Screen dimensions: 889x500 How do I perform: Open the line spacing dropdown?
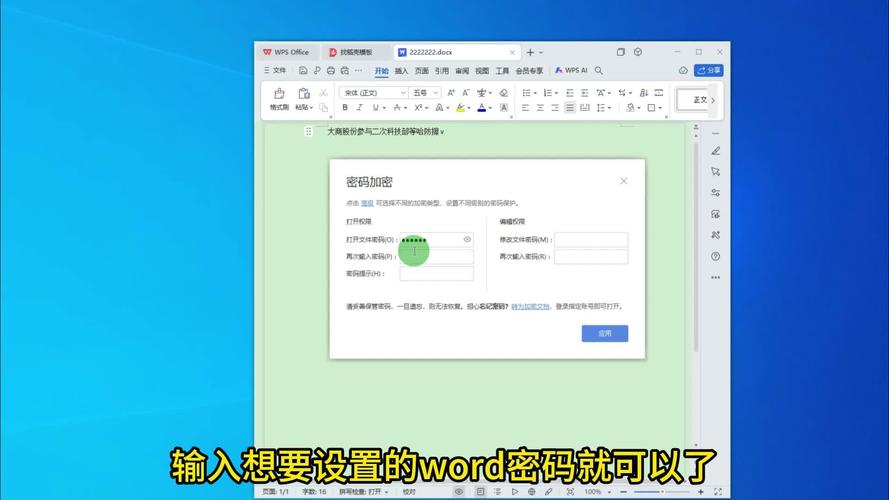(609, 108)
